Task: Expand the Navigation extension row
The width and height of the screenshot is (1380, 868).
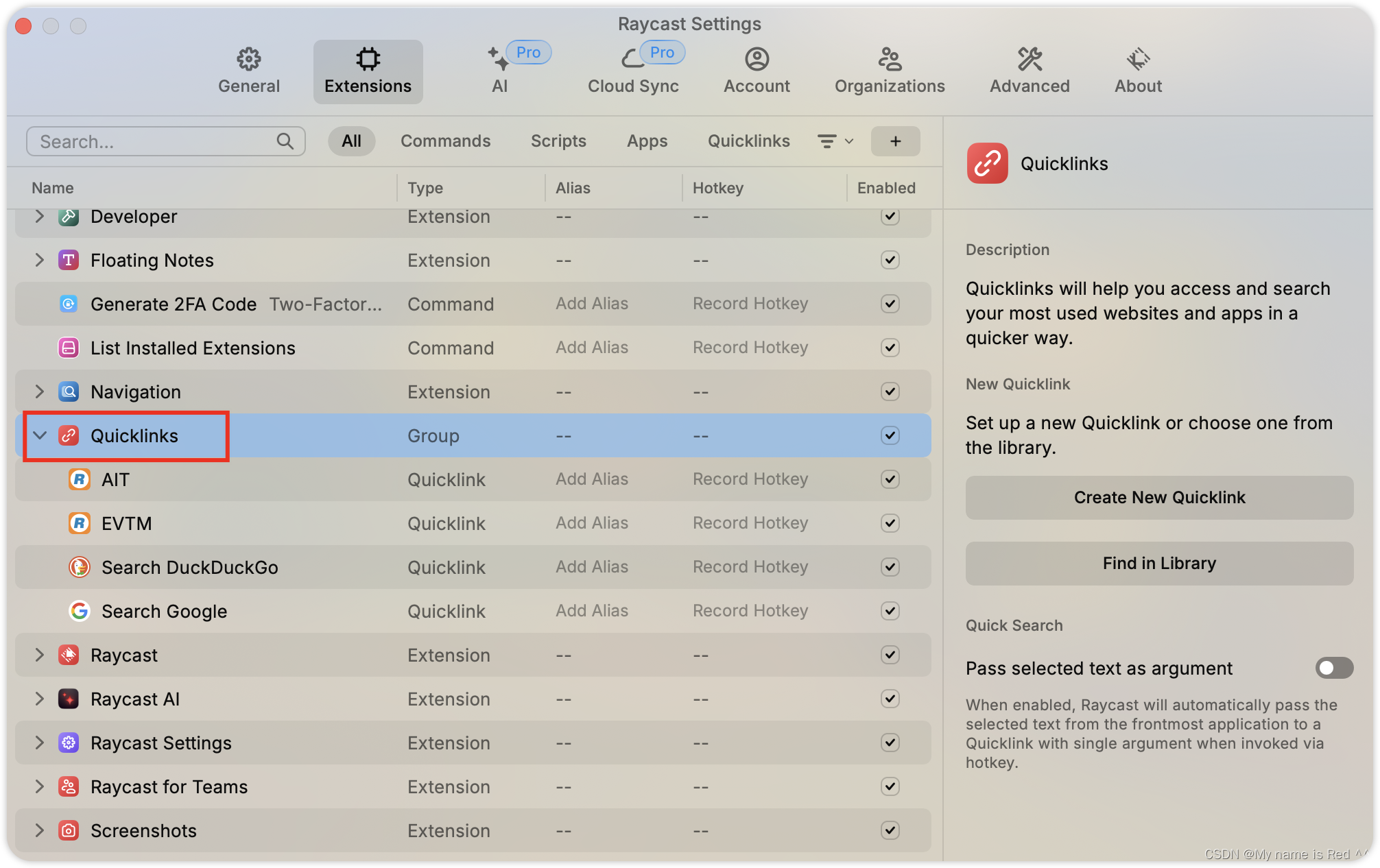Action: coord(40,391)
